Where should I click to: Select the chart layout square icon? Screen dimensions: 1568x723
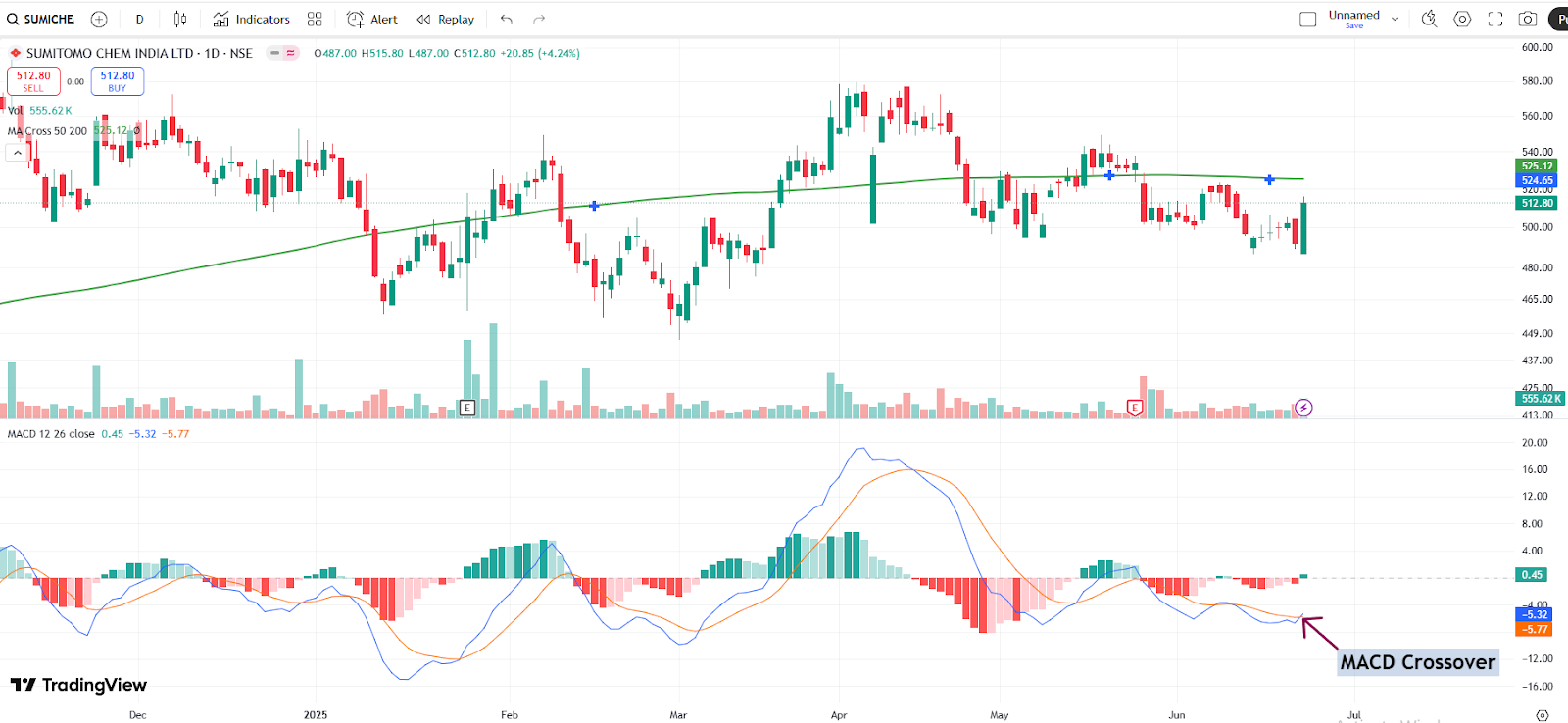pyautogui.click(x=1308, y=19)
